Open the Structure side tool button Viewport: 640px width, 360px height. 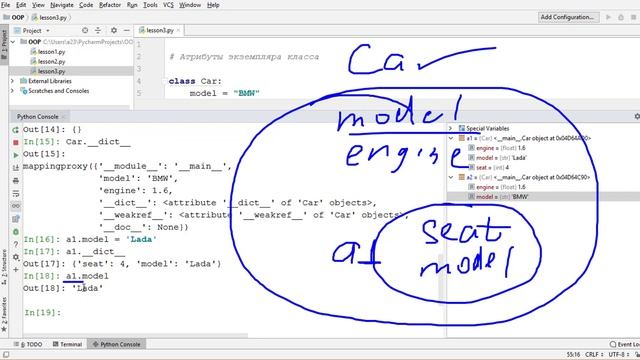(4, 267)
